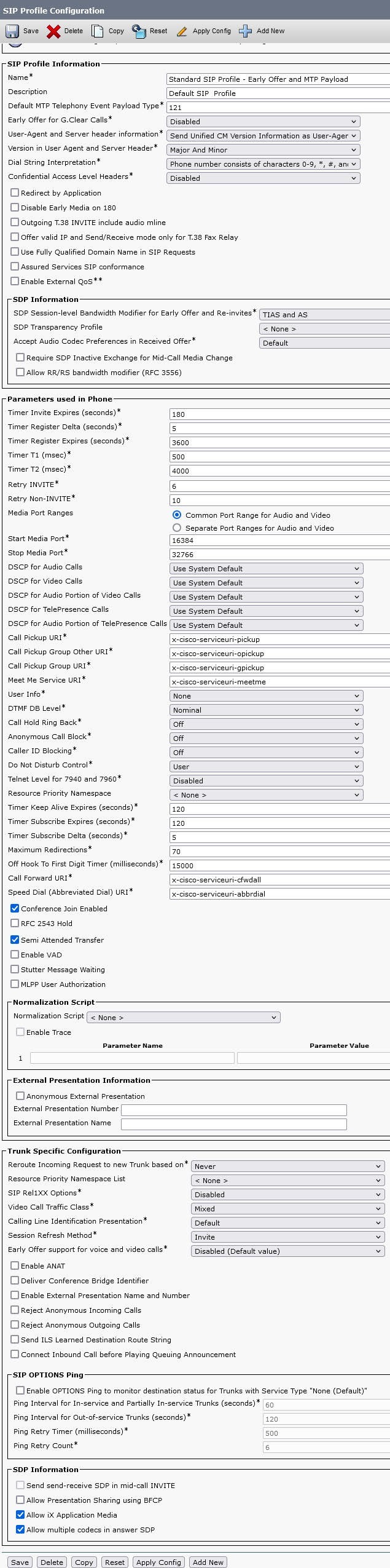
Task: Click the Reset icon in top toolbar
Action: [x=139, y=31]
